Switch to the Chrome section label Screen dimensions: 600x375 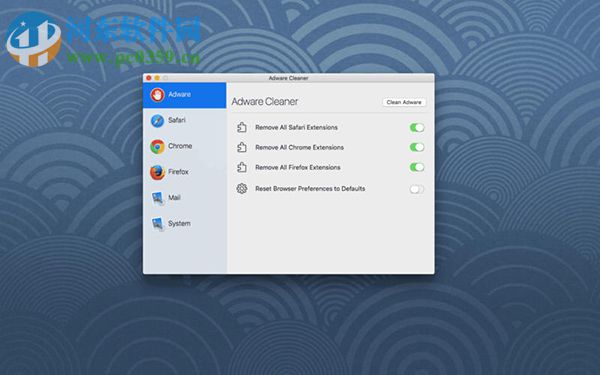tap(180, 146)
